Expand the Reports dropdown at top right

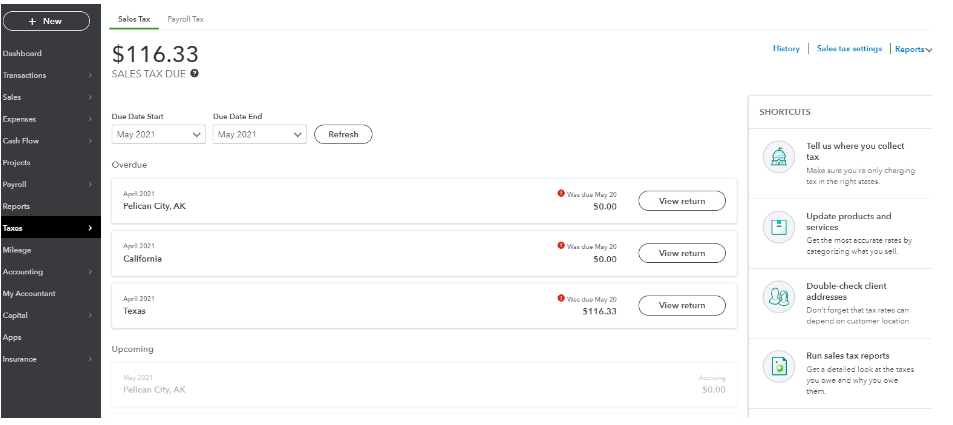913,49
